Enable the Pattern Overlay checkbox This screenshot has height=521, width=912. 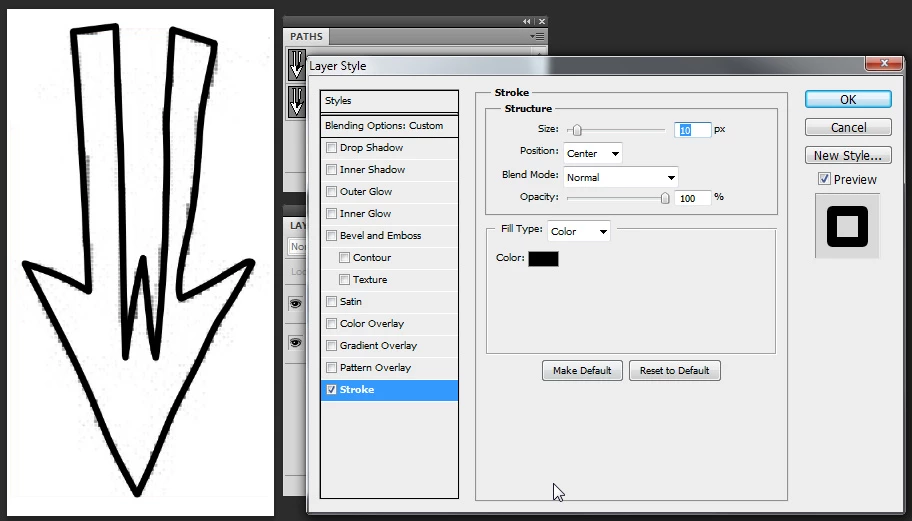coord(332,368)
